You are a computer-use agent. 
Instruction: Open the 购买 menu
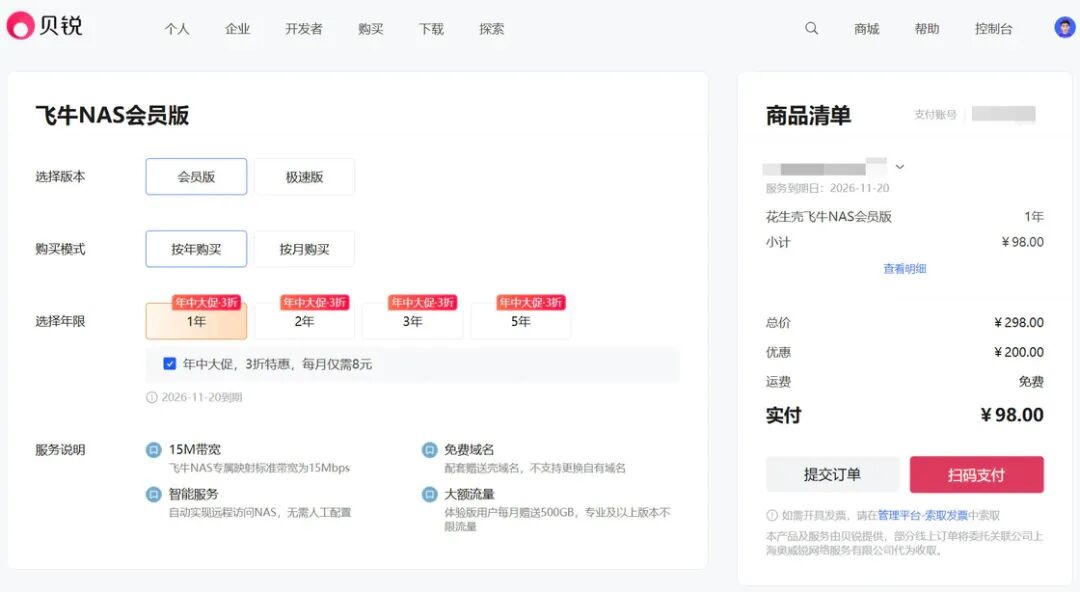click(x=371, y=29)
